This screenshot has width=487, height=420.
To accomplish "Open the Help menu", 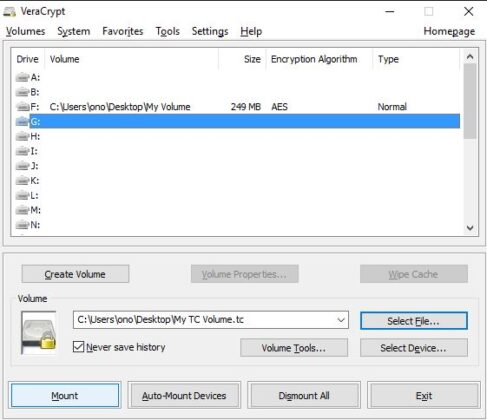I will [251, 31].
